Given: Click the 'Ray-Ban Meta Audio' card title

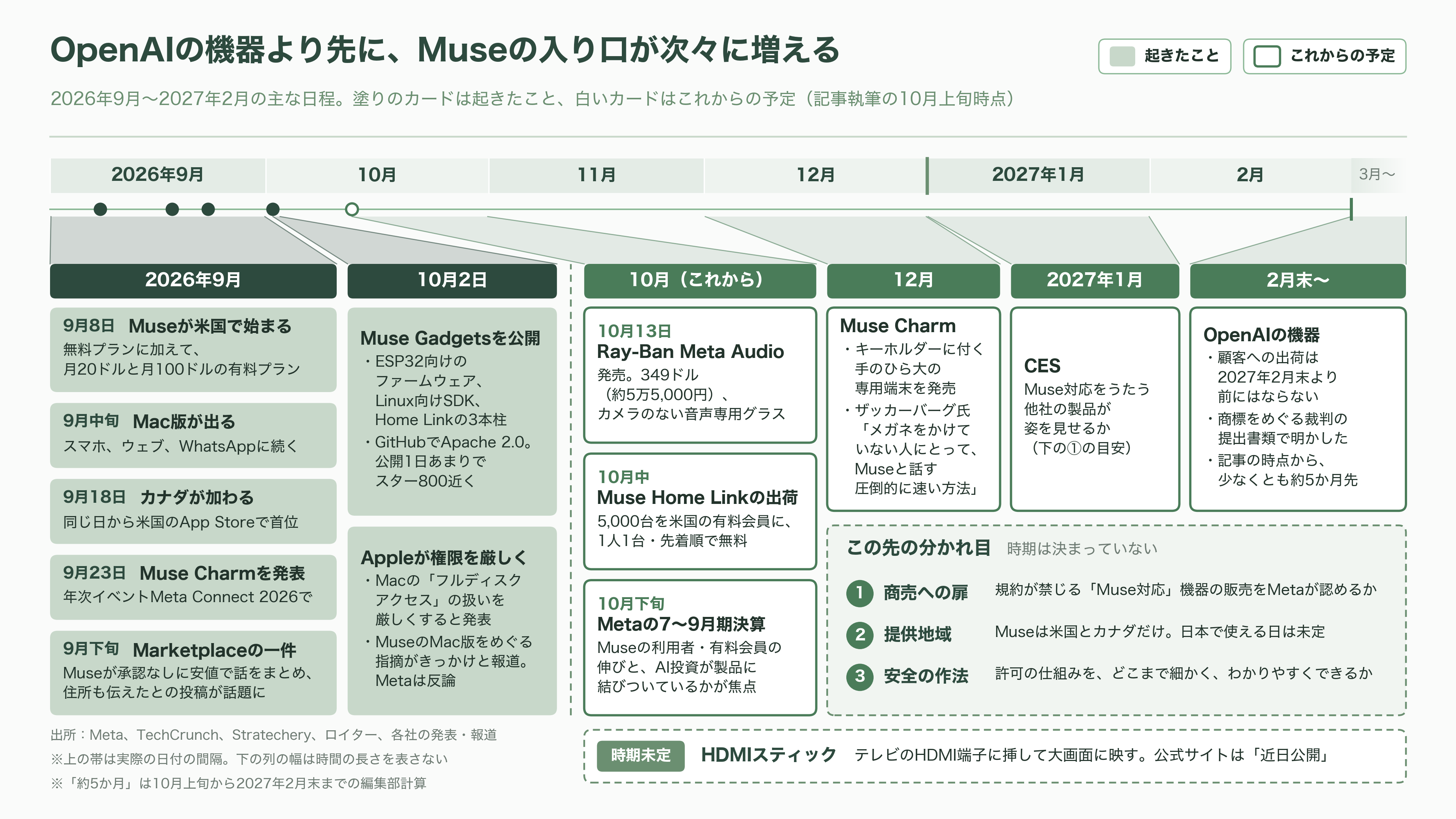Looking at the screenshot, I should pyautogui.click(x=690, y=352).
